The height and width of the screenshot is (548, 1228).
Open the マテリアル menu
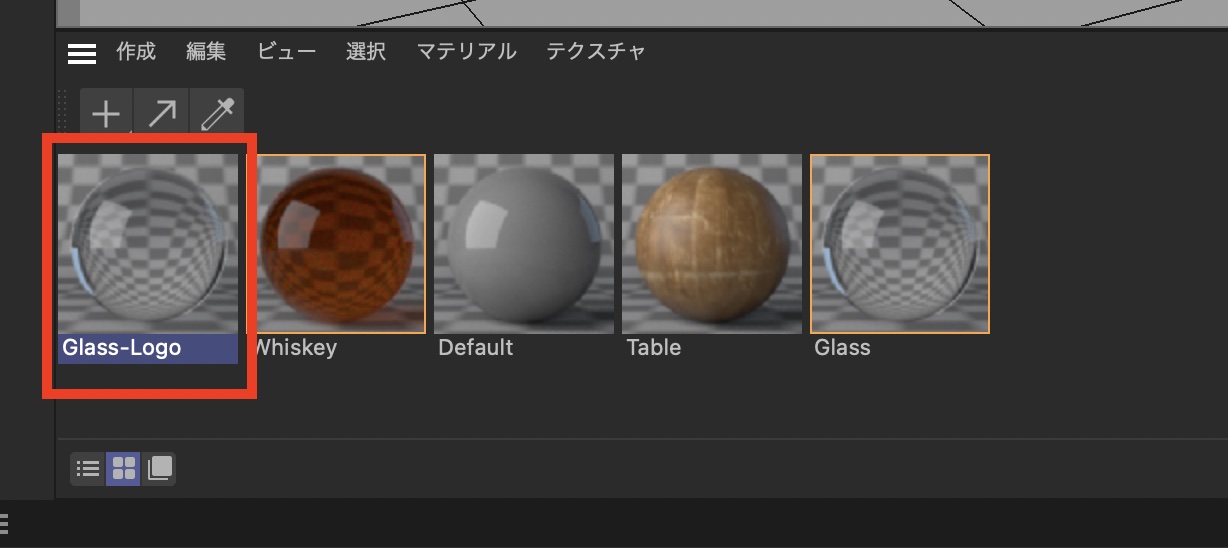click(466, 52)
